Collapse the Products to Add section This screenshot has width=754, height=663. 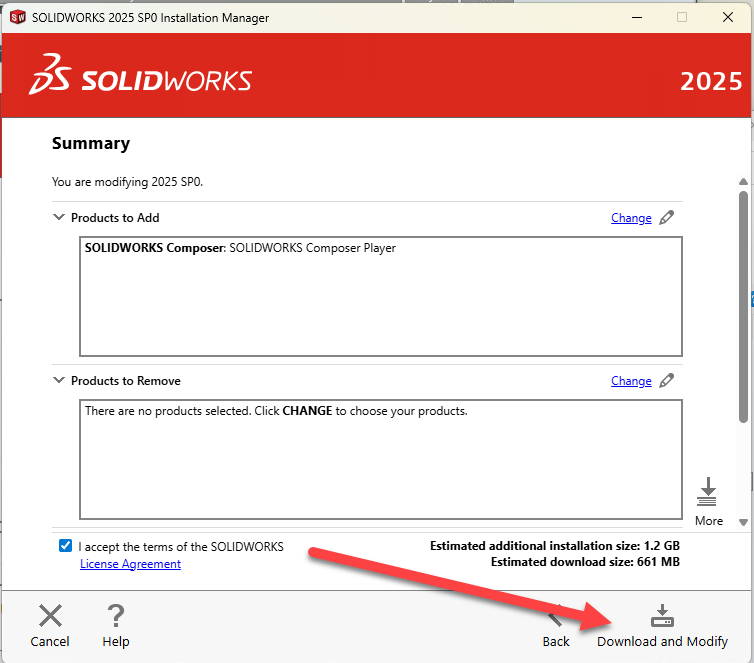tap(59, 217)
